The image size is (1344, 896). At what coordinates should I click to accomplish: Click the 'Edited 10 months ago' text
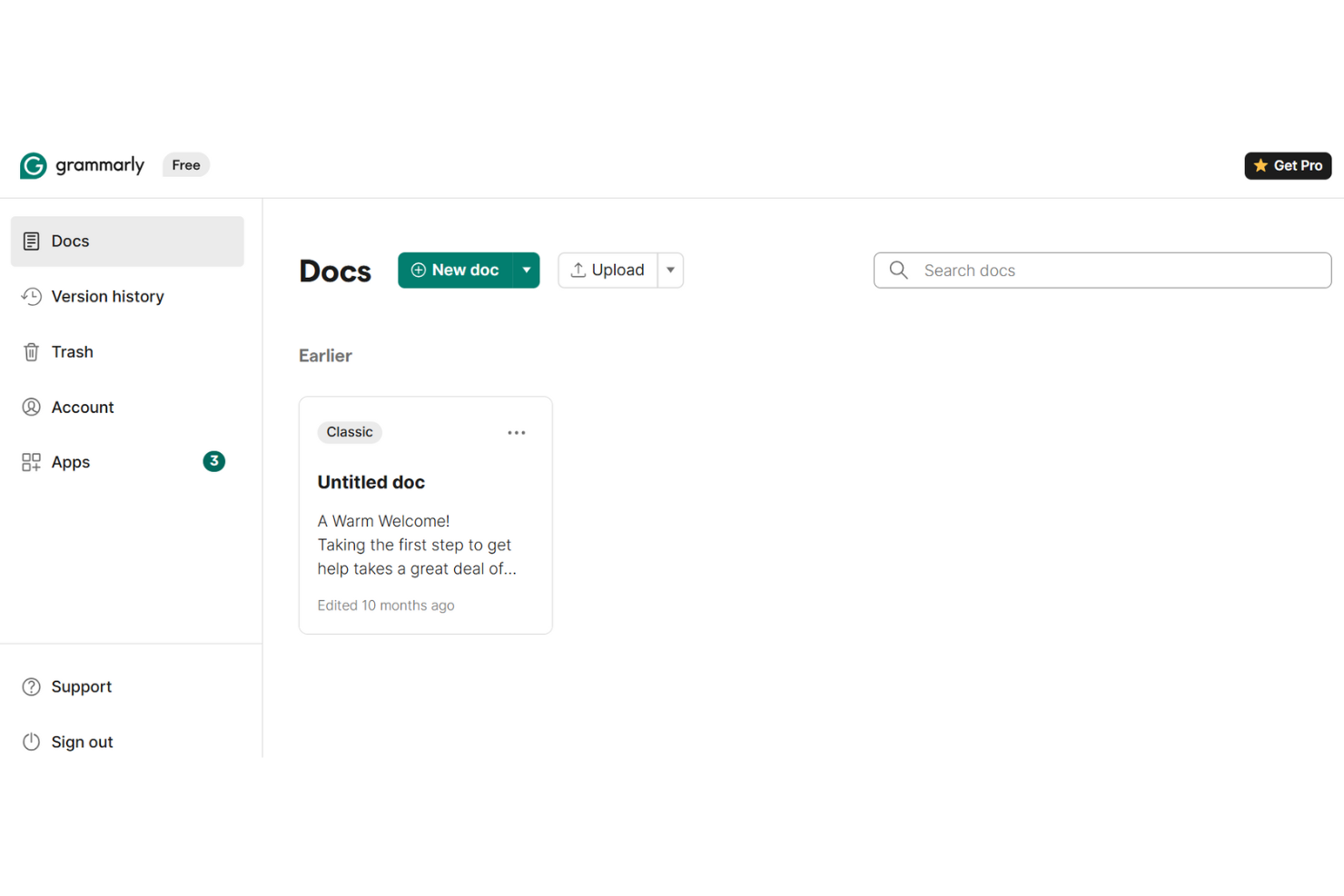tap(386, 606)
